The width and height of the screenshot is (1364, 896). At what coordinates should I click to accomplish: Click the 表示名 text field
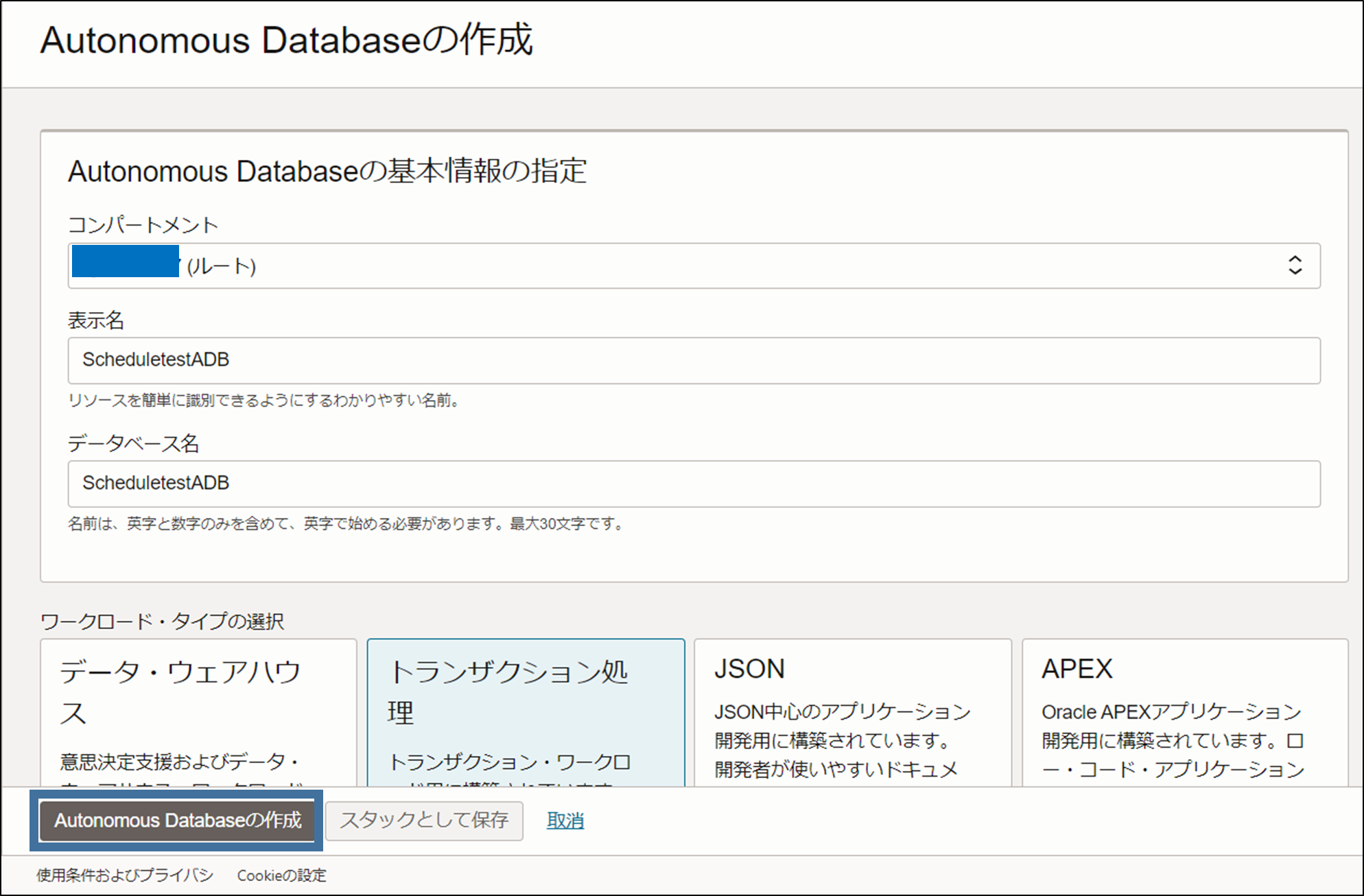tap(693, 360)
